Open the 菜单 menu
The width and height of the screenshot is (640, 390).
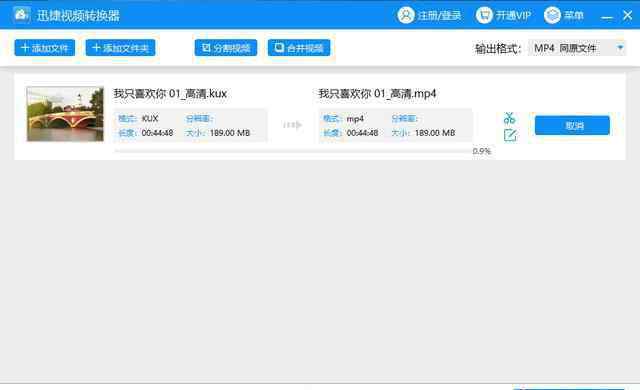pyautogui.click(x=564, y=16)
